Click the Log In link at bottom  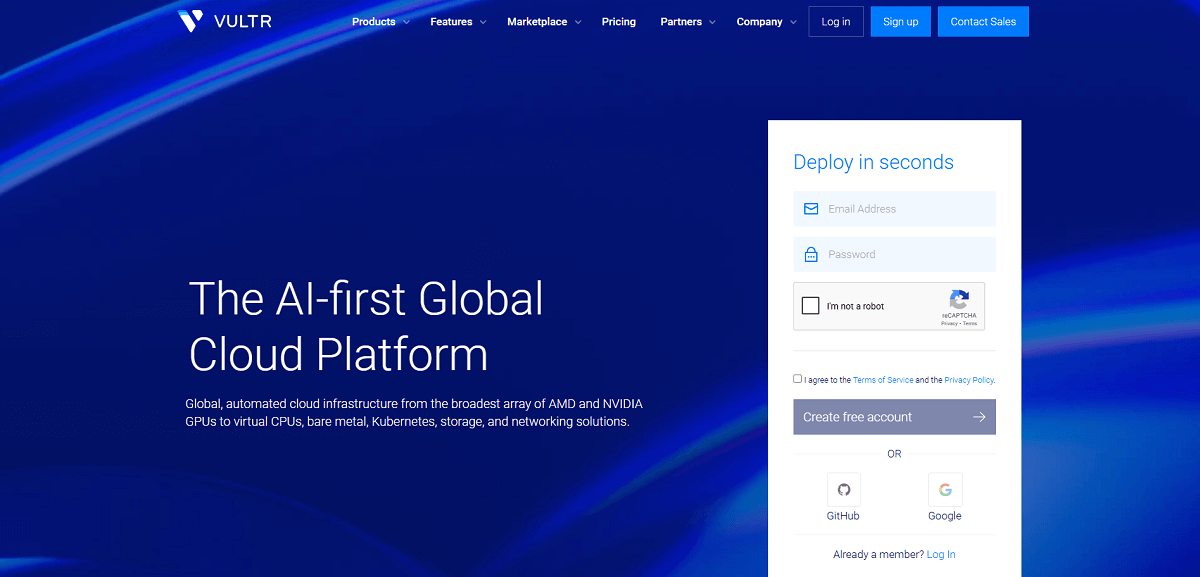pyautogui.click(x=941, y=553)
